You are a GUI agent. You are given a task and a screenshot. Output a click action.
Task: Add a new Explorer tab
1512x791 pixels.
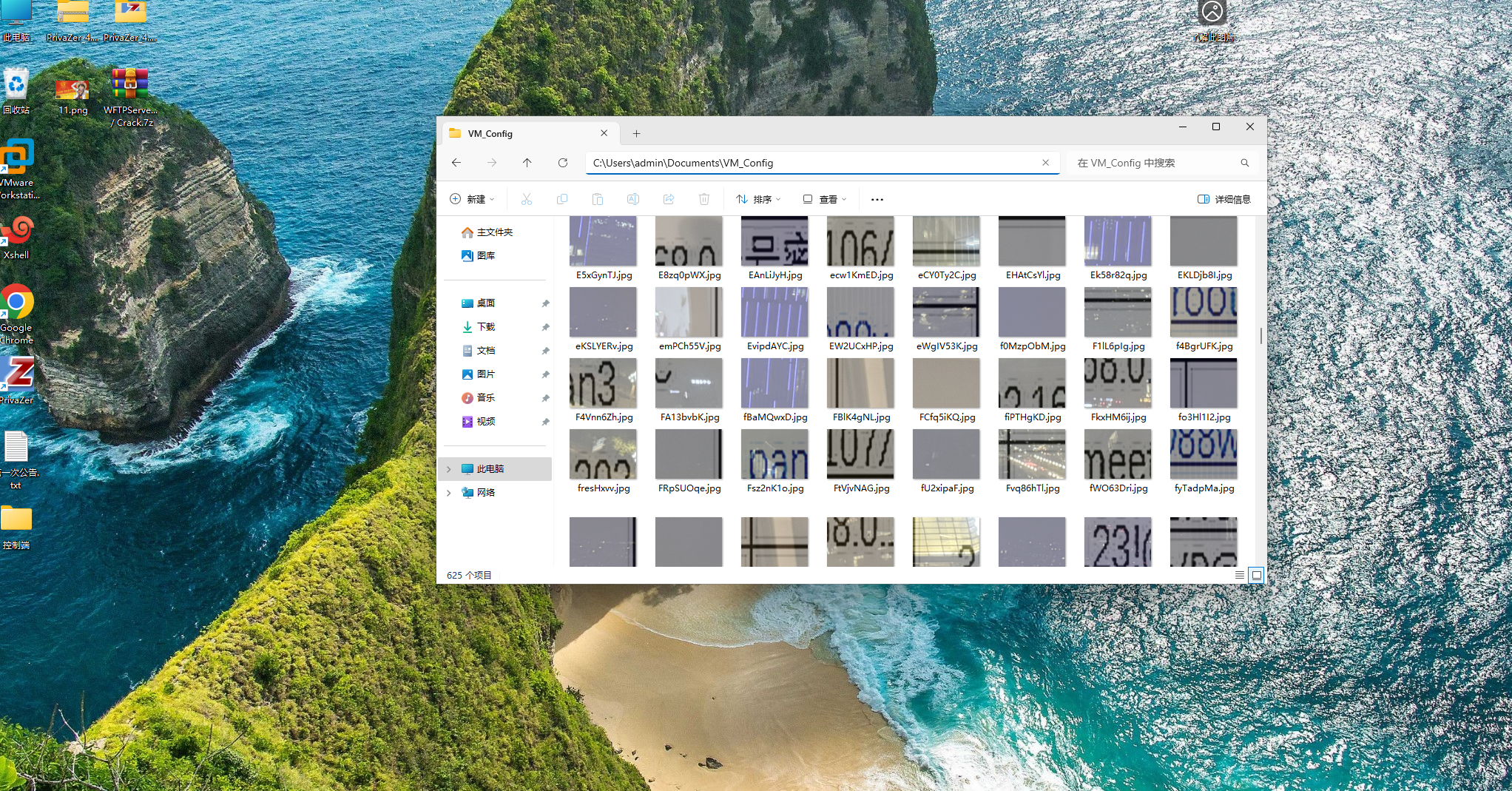point(636,134)
